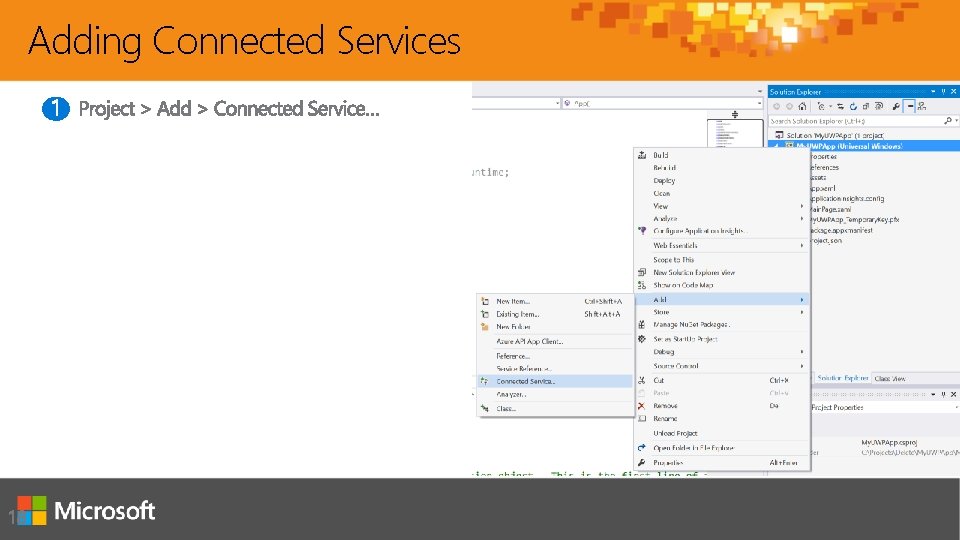Choose Azure API App Client in Add submenu
The width and height of the screenshot is (960, 540).
click(x=530, y=342)
